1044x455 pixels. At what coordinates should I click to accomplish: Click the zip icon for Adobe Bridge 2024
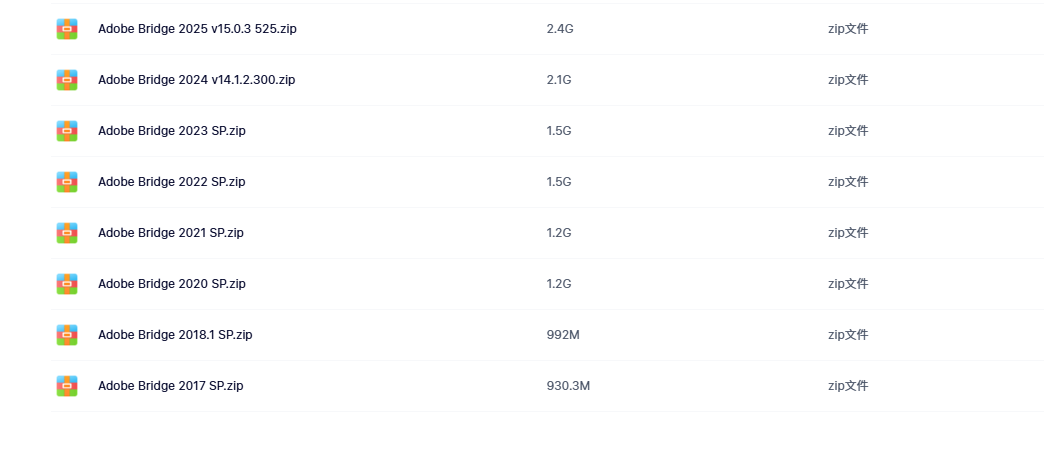[x=67, y=80]
